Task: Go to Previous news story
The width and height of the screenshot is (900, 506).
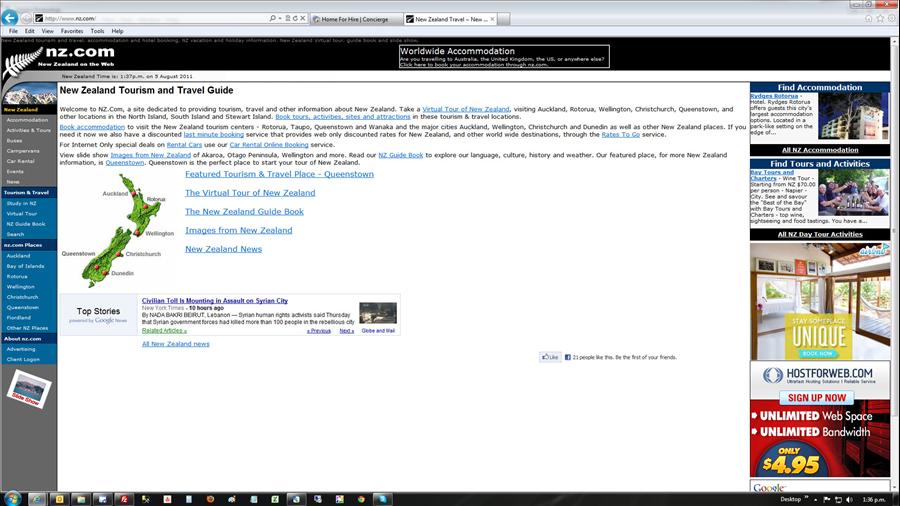Action: pyautogui.click(x=319, y=331)
